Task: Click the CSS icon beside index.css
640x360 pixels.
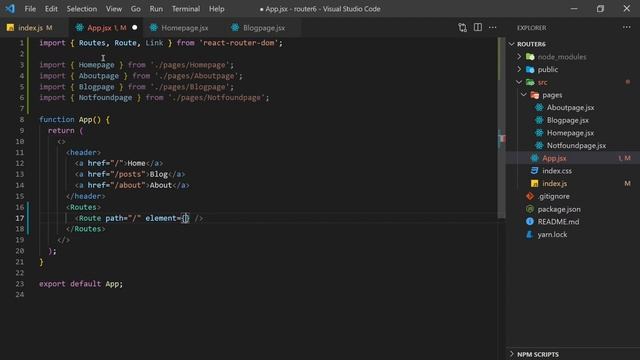Action: coord(534,171)
